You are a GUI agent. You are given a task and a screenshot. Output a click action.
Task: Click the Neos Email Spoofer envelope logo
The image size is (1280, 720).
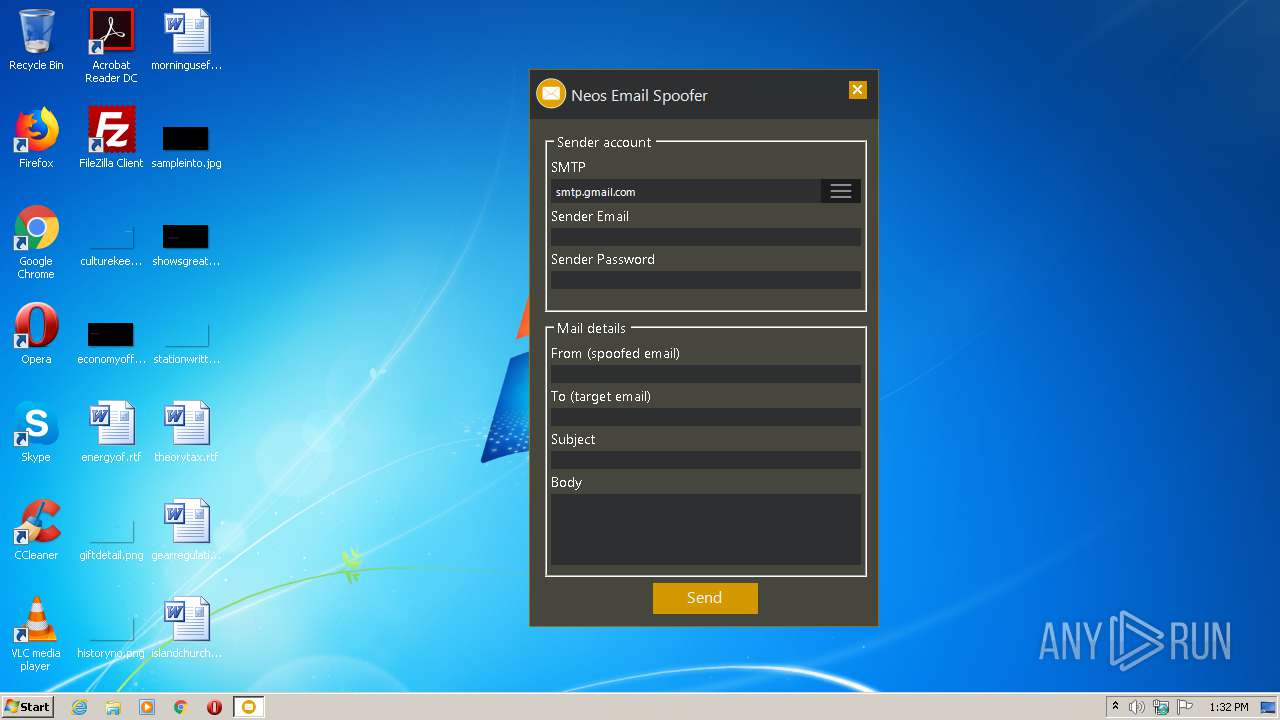coord(551,94)
